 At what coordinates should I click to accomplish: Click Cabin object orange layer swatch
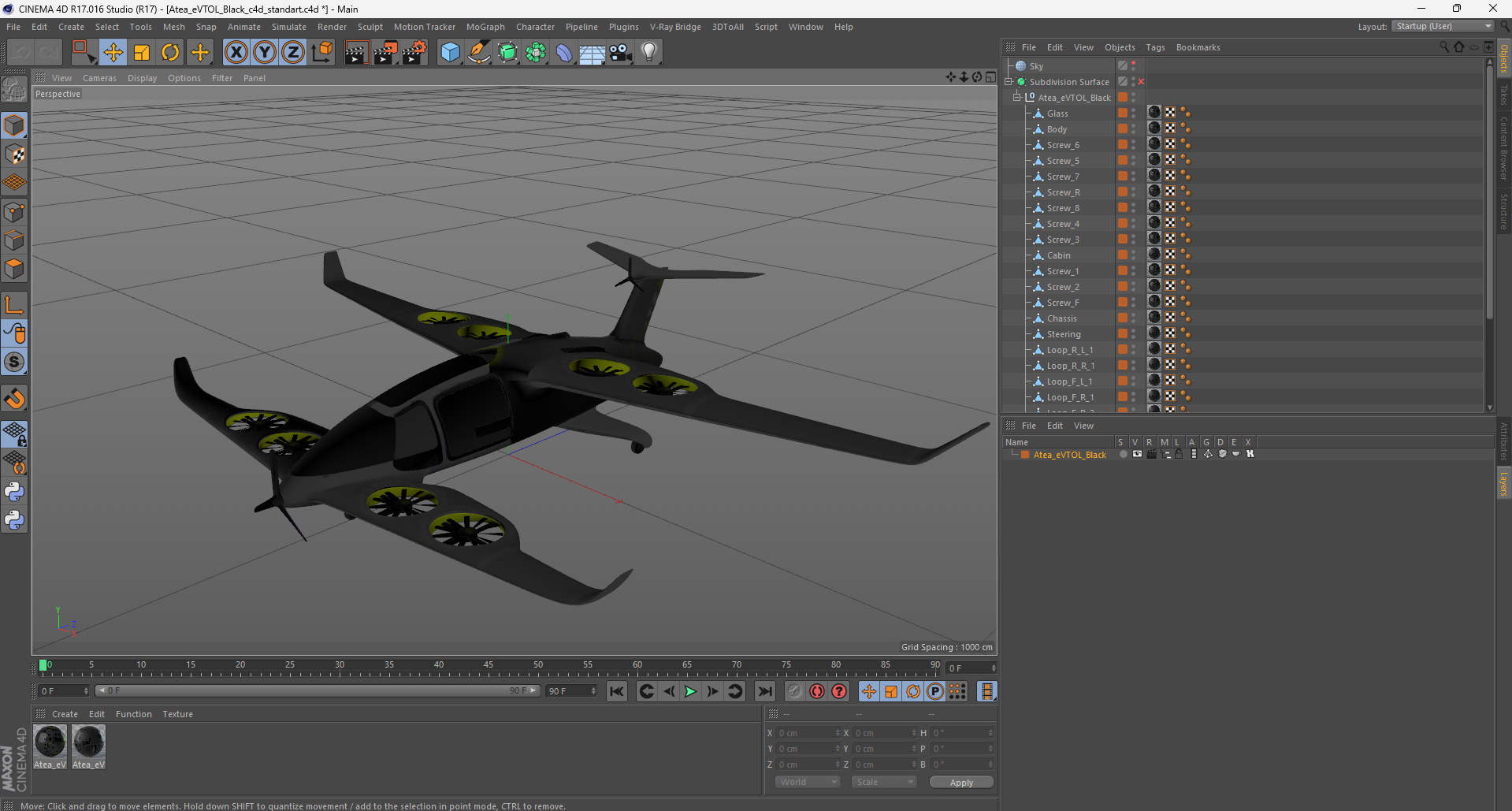(x=1123, y=255)
